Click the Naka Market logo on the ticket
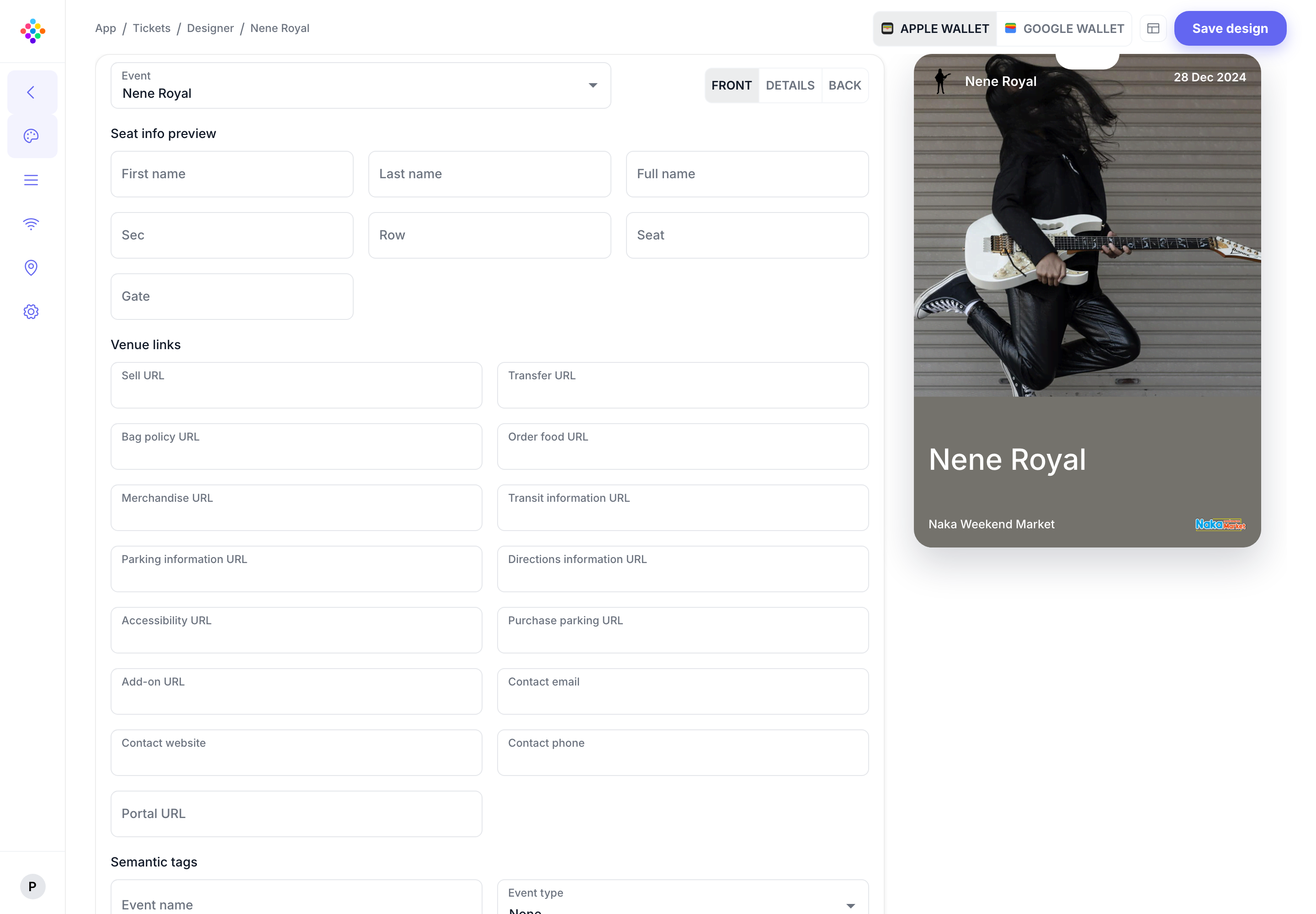1316x914 pixels. [x=1220, y=524]
